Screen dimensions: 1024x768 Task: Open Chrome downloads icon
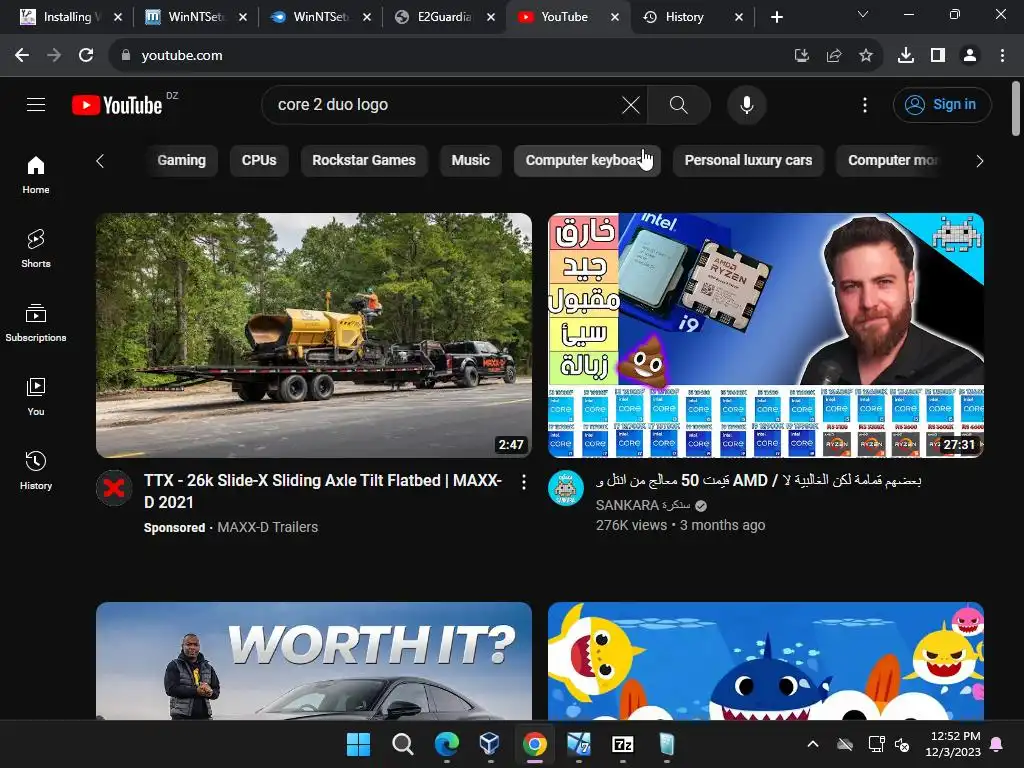pyautogui.click(x=906, y=56)
